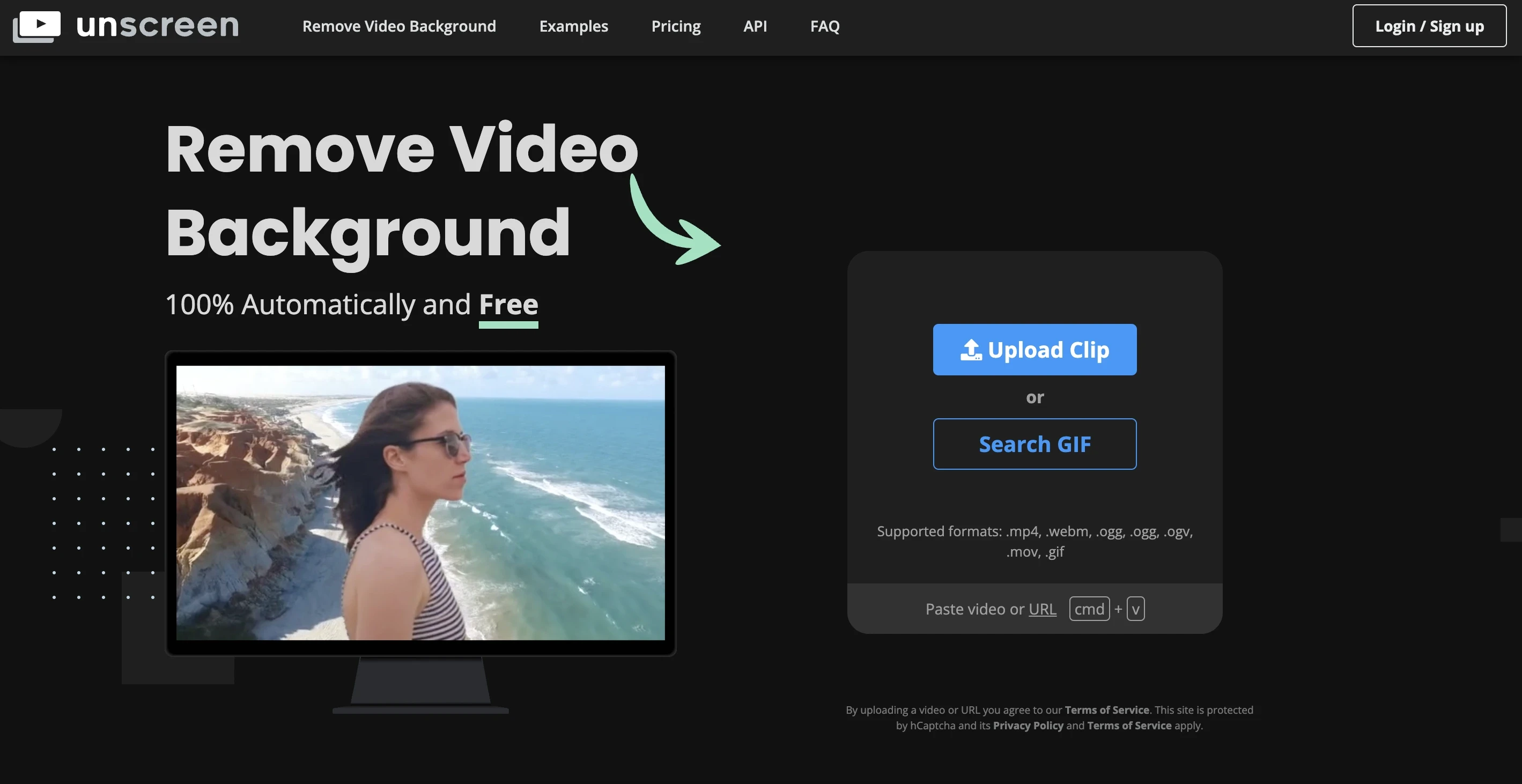Click Login / Sign up button

[x=1429, y=26]
